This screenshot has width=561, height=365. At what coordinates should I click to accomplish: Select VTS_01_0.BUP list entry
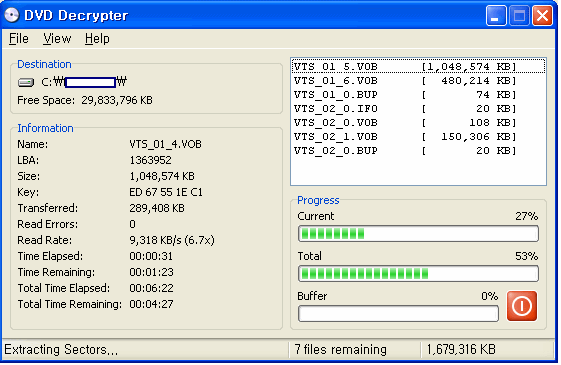(419, 95)
